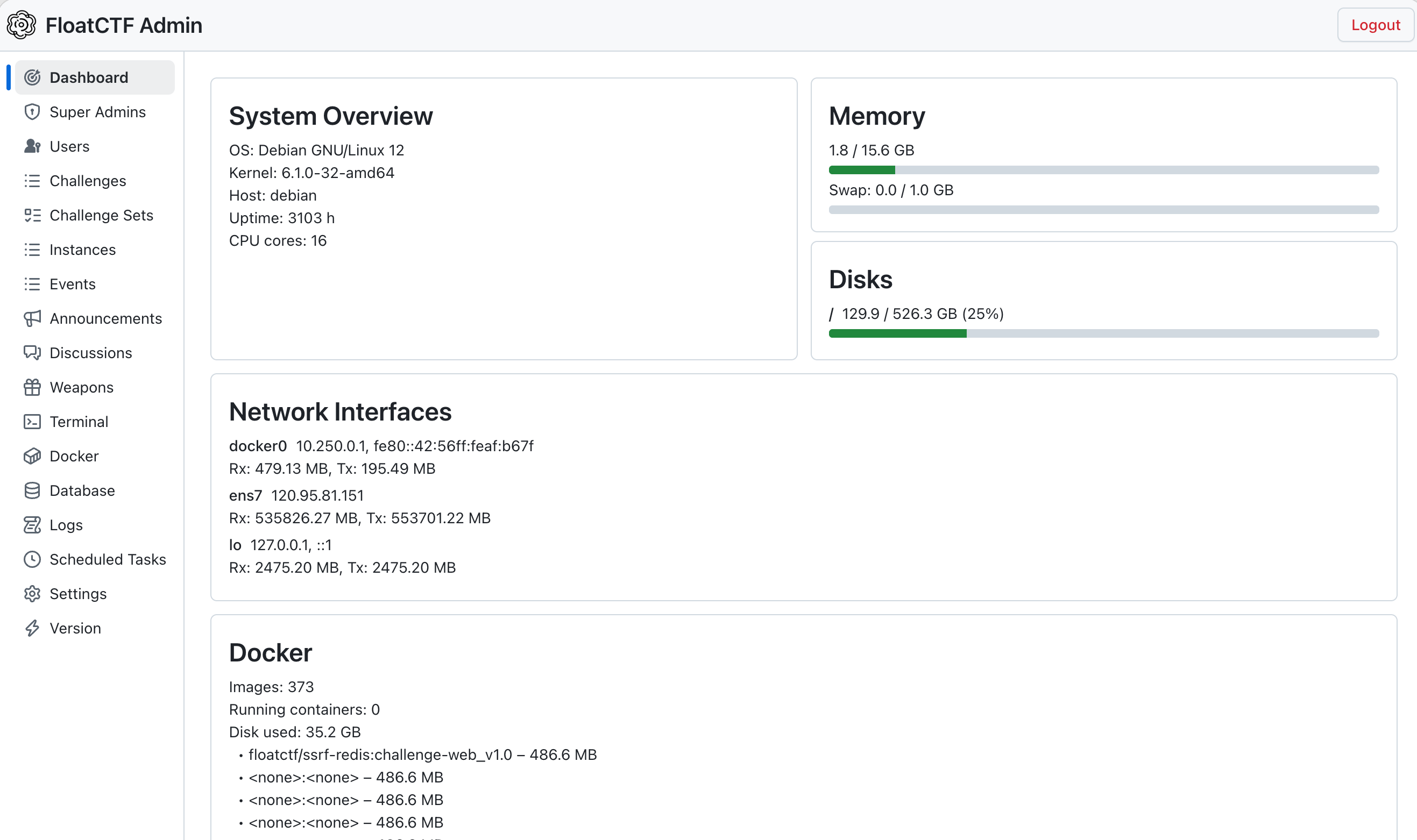Navigate to Docker management
Screen dimensions: 1417x840
tap(95, 456)
